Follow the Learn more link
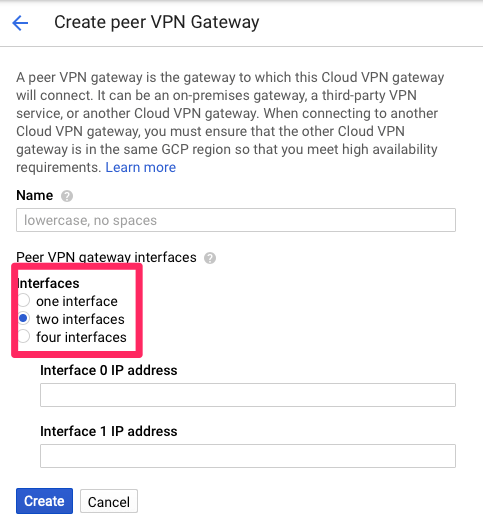This screenshot has height=523, width=483. click(x=140, y=167)
